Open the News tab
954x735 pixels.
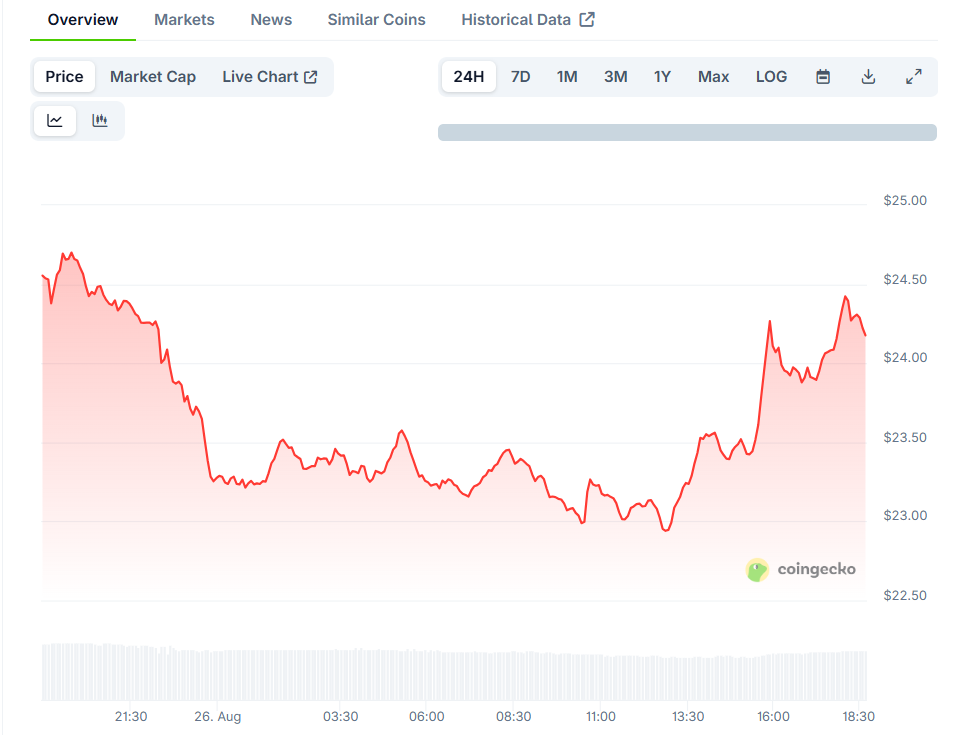pyautogui.click(x=271, y=20)
